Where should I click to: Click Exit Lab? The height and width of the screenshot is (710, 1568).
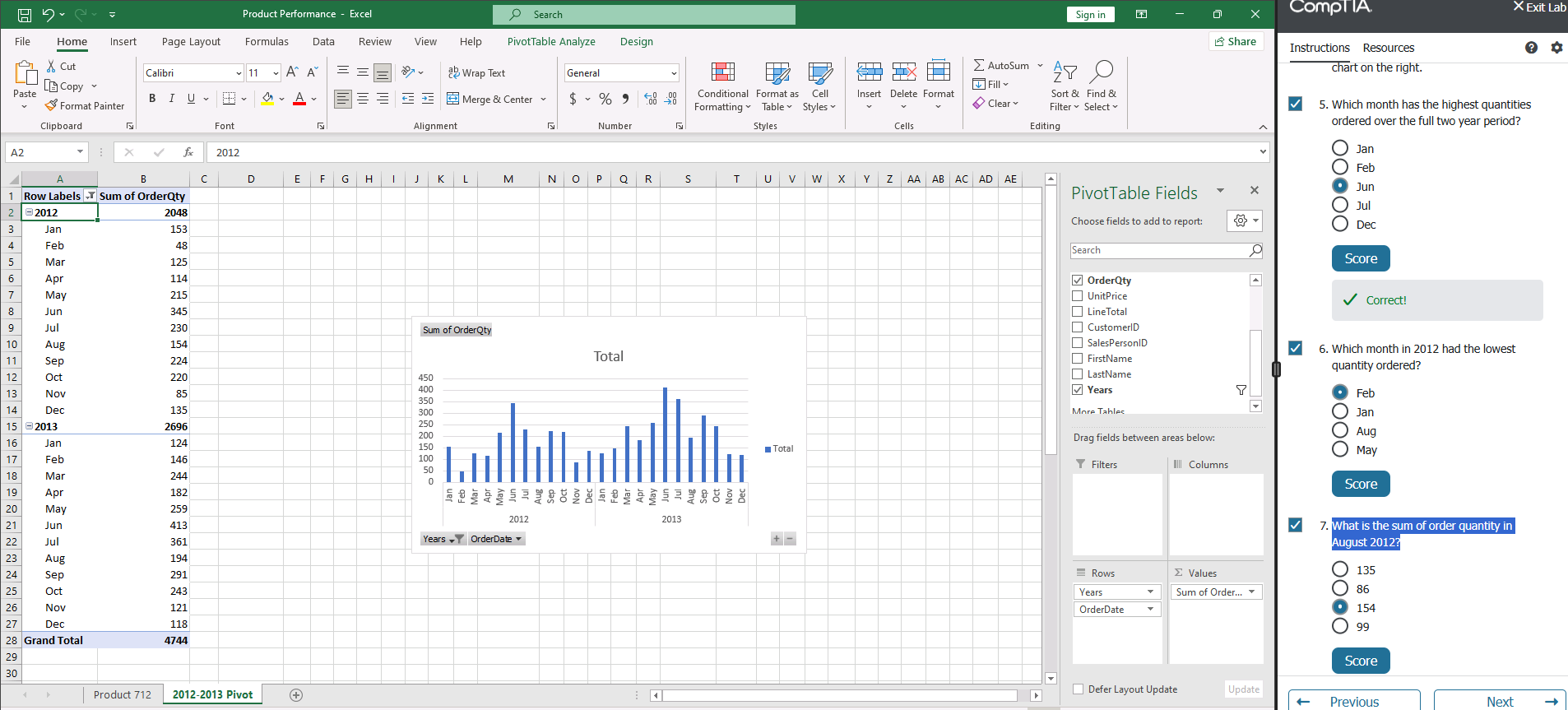click(x=1540, y=7)
